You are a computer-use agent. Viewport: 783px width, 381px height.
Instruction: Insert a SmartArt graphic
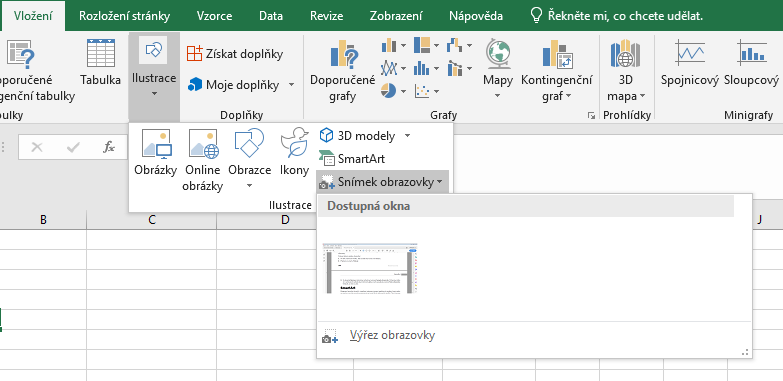[x=353, y=159]
